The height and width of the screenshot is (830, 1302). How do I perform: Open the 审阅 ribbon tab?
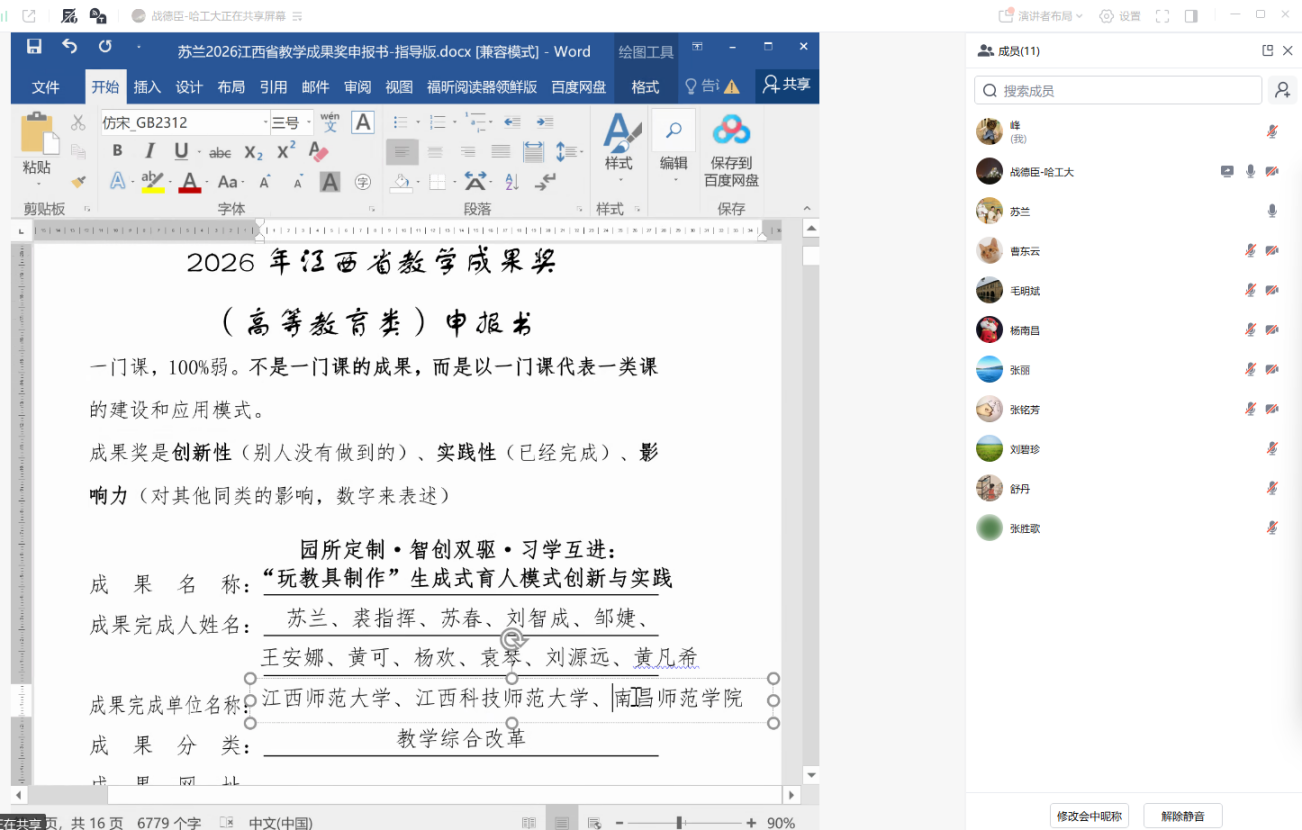tap(357, 87)
